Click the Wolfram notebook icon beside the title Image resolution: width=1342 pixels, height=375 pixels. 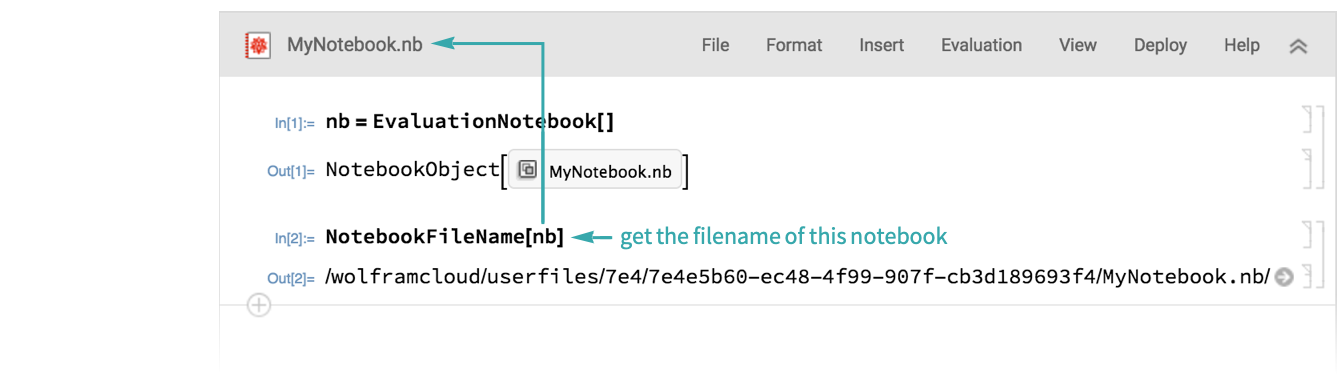tap(258, 45)
